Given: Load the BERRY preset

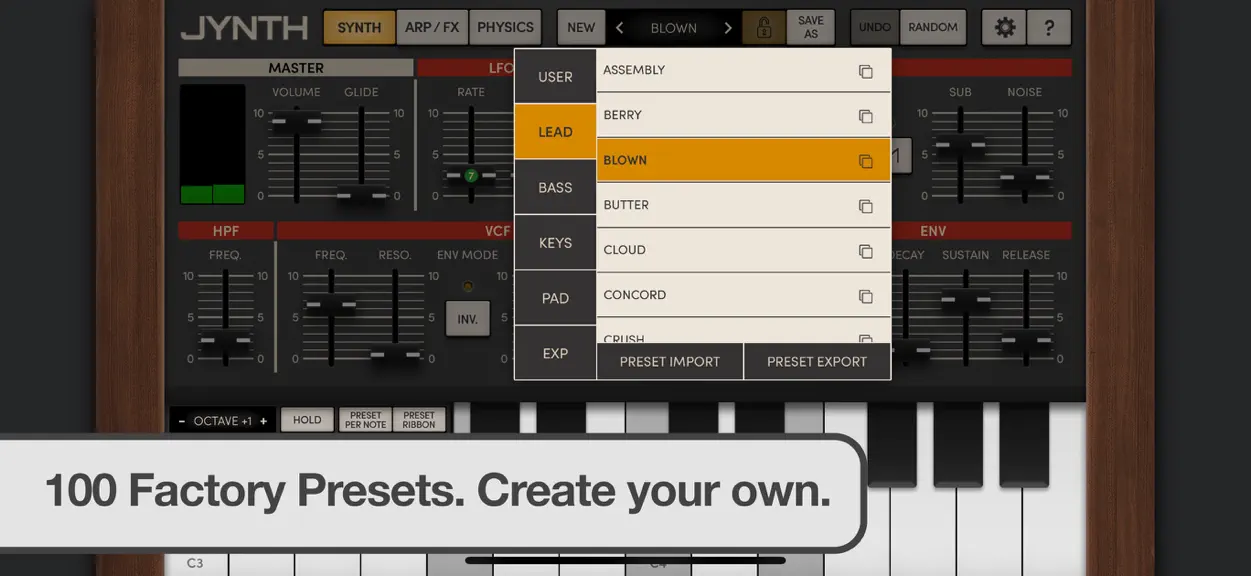Looking at the screenshot, I should (x=743, y=115).
